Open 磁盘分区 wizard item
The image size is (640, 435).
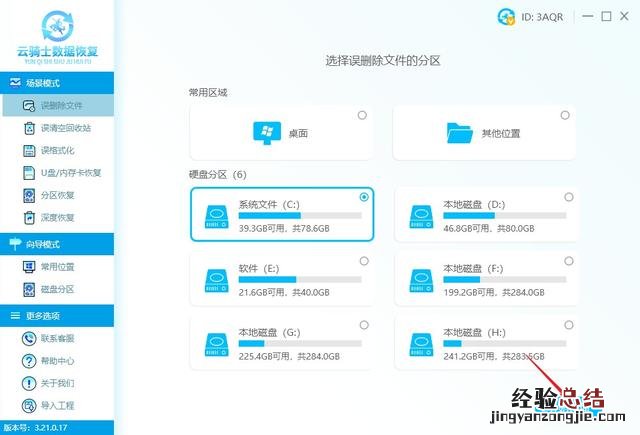[x=58, y=289]
